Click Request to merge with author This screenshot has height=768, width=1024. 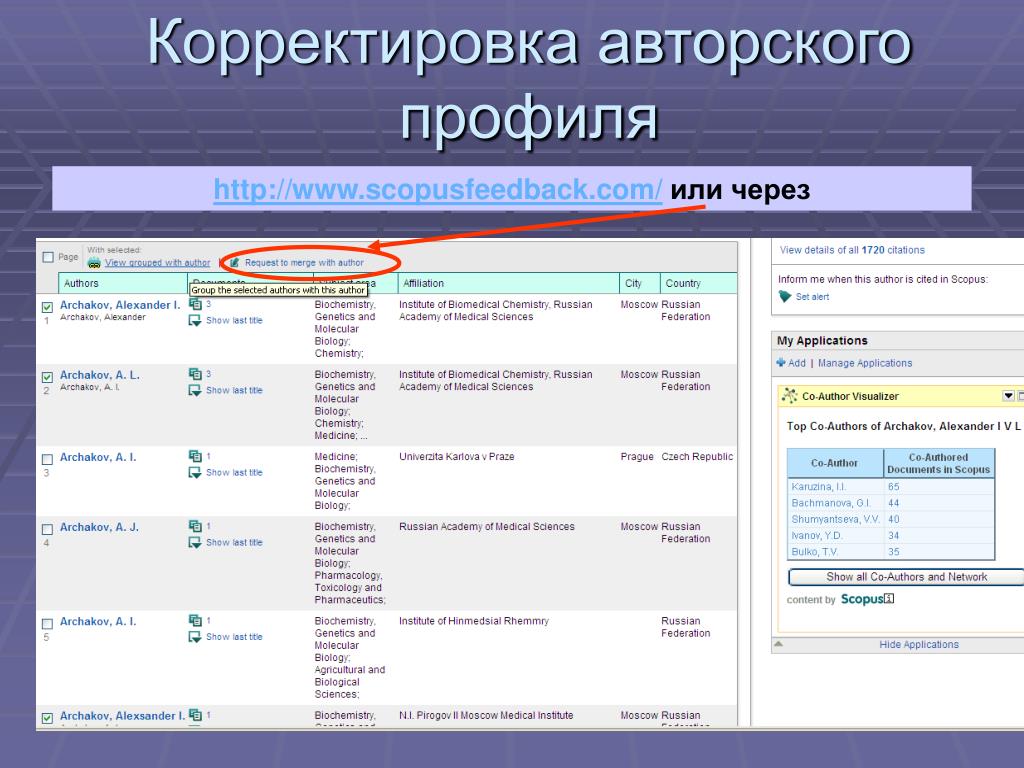(304, 263)
